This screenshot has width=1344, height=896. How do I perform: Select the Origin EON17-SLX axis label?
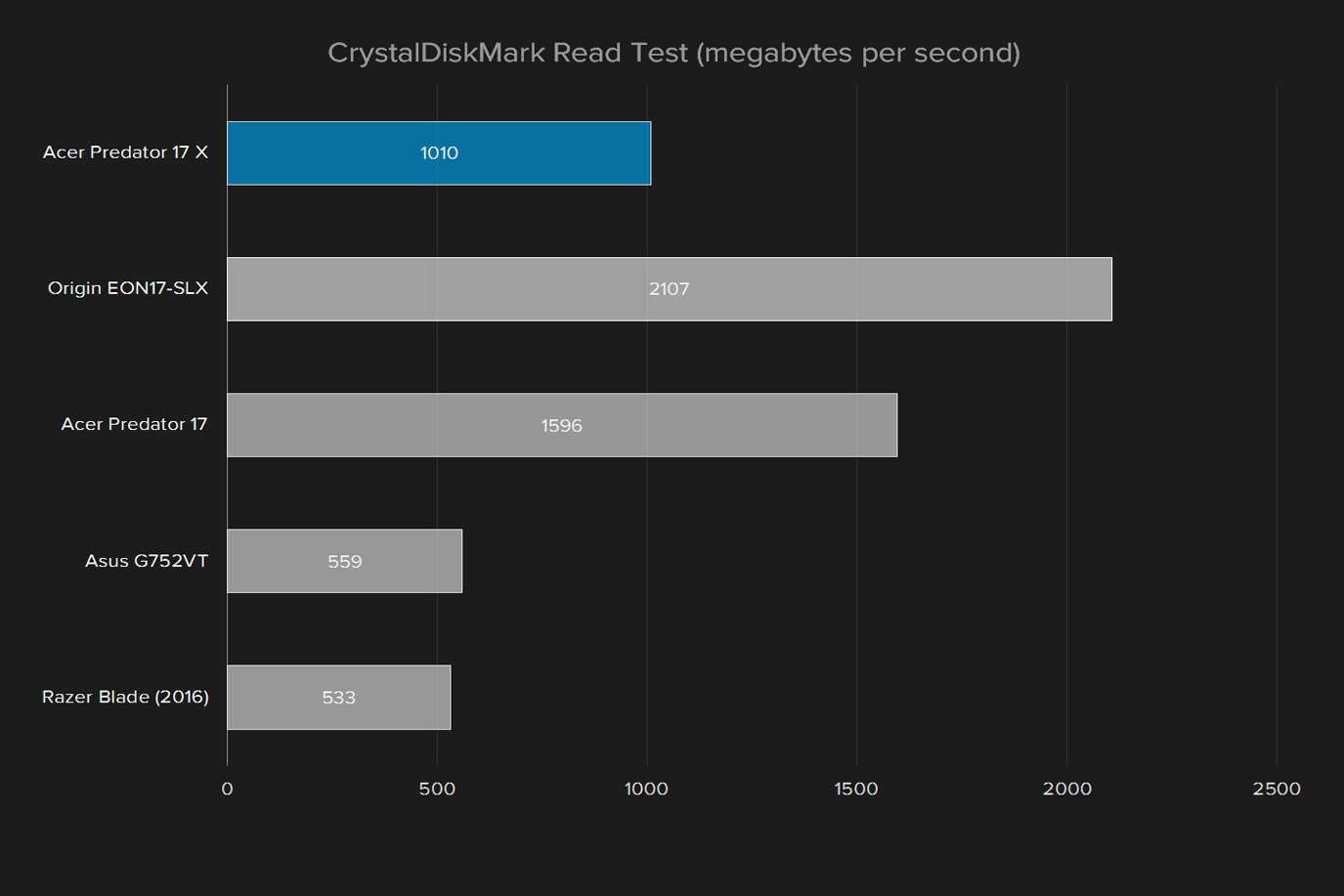click(x=128, y=288)
